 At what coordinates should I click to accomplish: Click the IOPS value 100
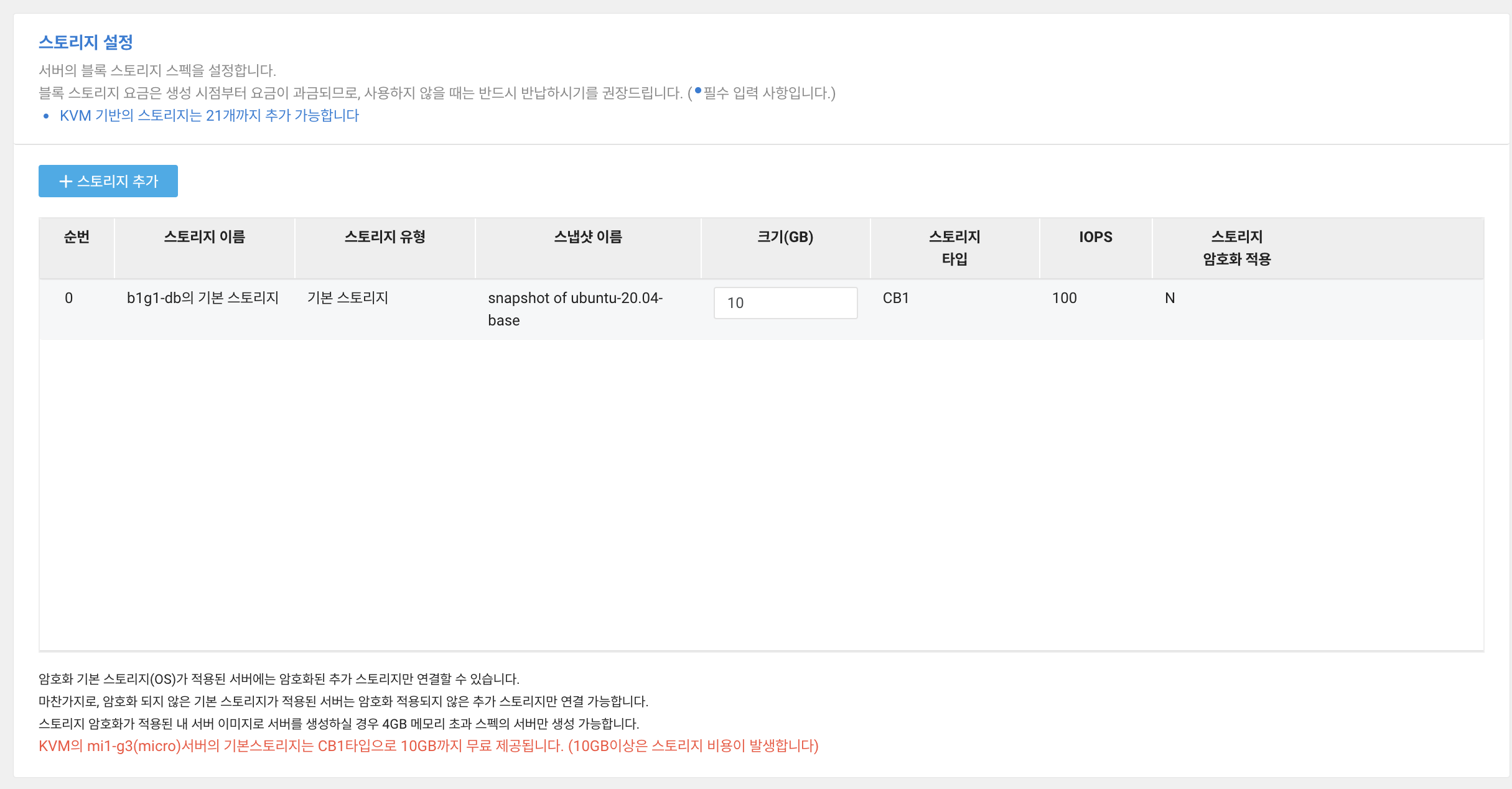1065,298
